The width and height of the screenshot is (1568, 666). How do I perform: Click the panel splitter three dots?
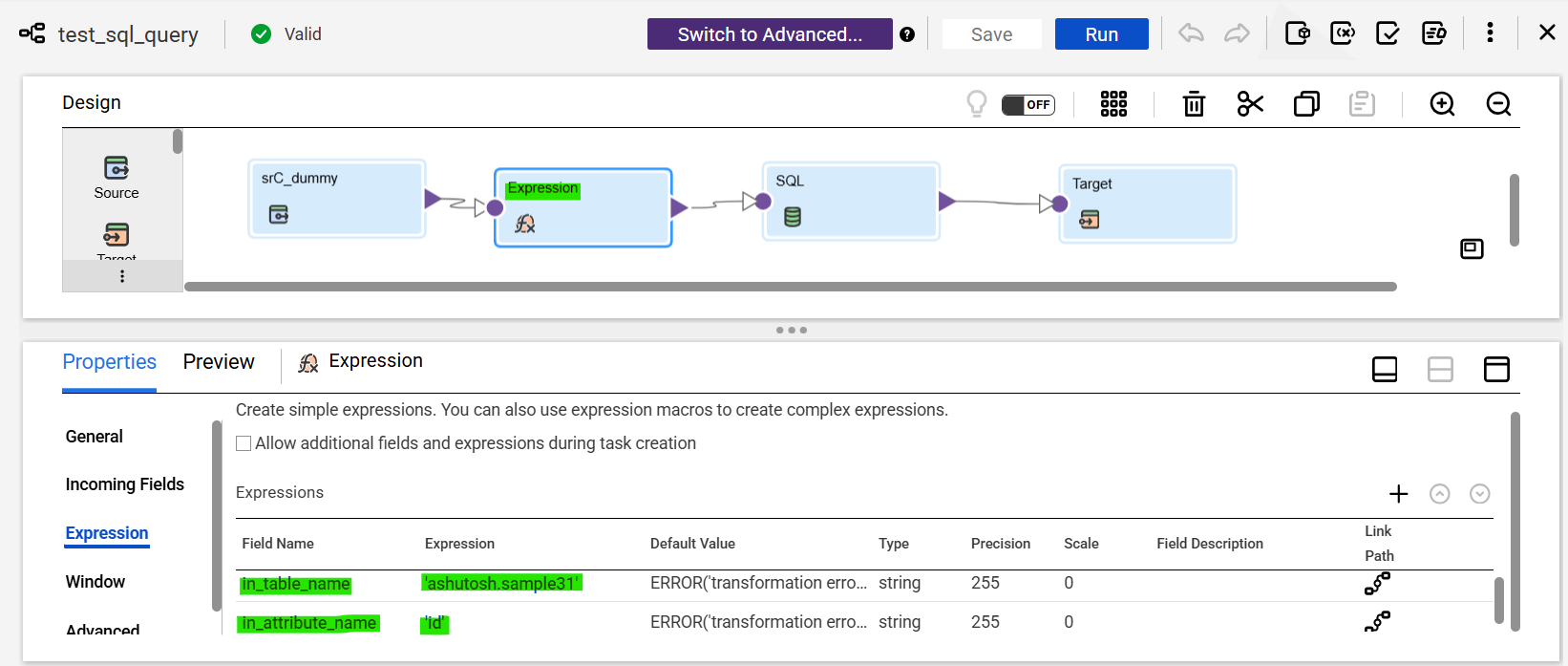(792, 330)
